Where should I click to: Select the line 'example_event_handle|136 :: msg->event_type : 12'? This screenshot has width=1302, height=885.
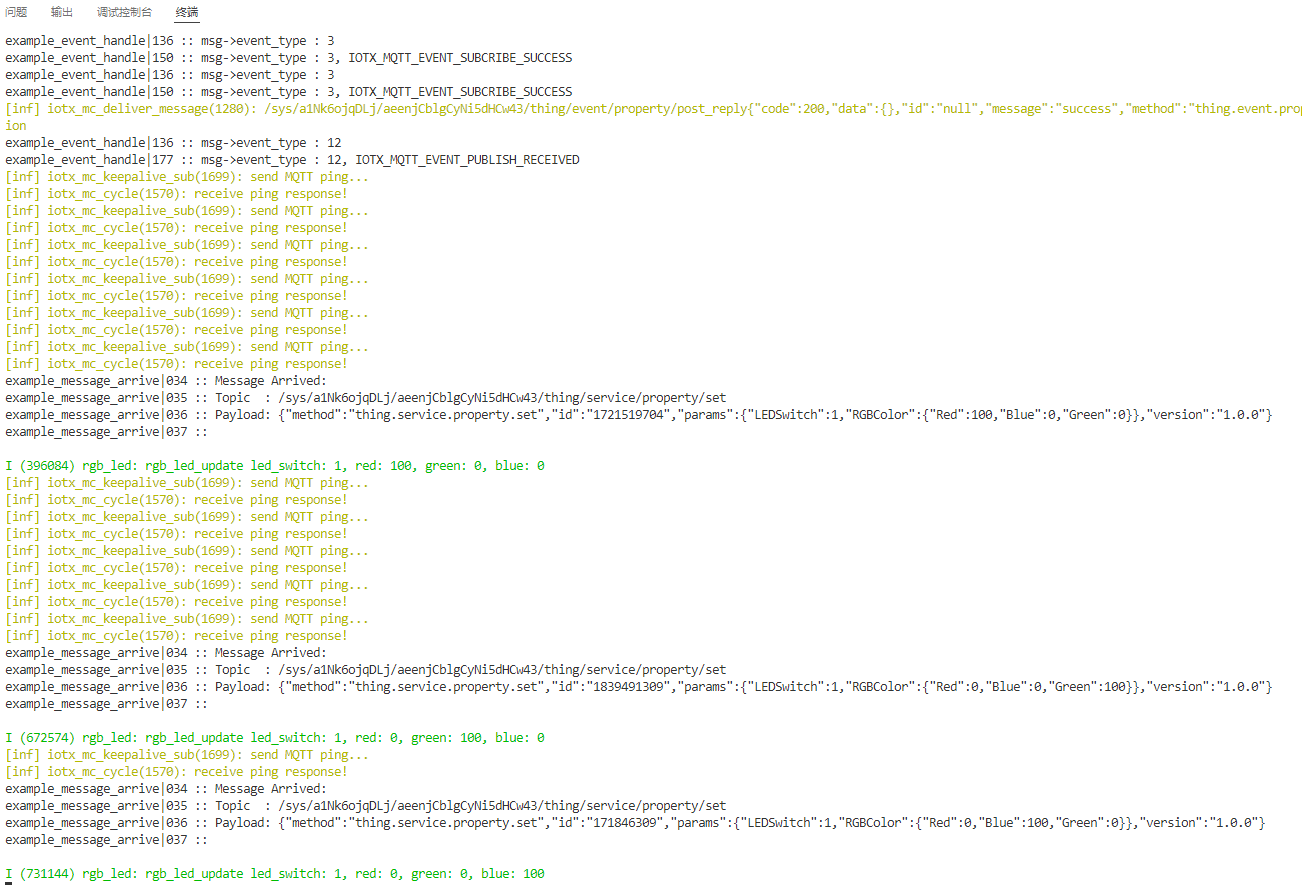click(173, 143)
